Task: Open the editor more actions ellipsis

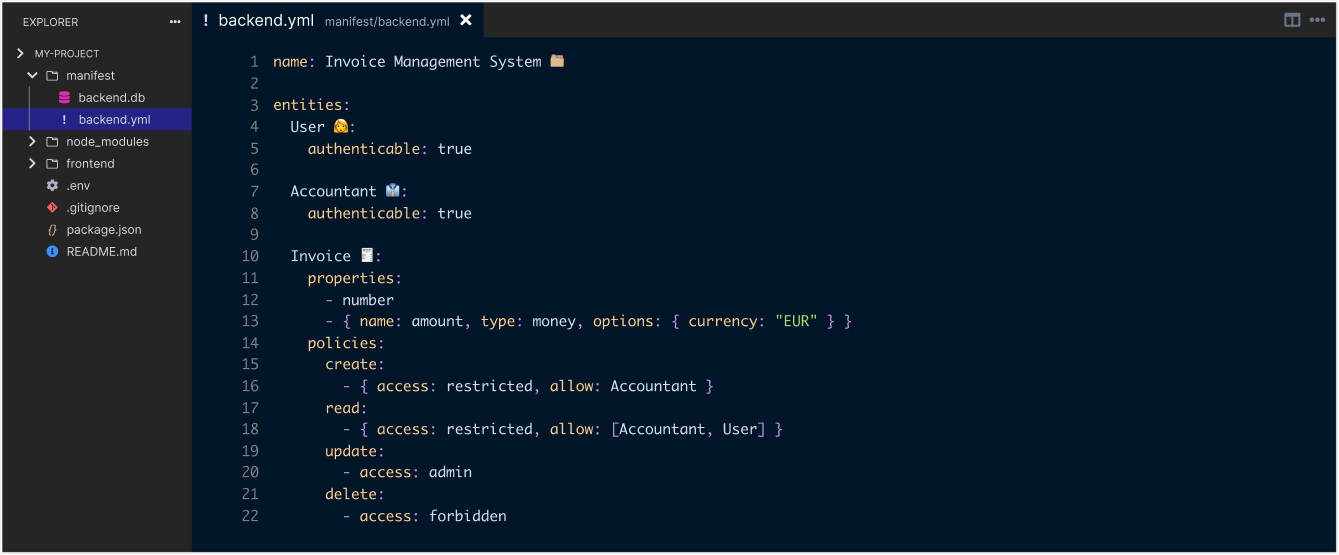Action: [1316, 20]
